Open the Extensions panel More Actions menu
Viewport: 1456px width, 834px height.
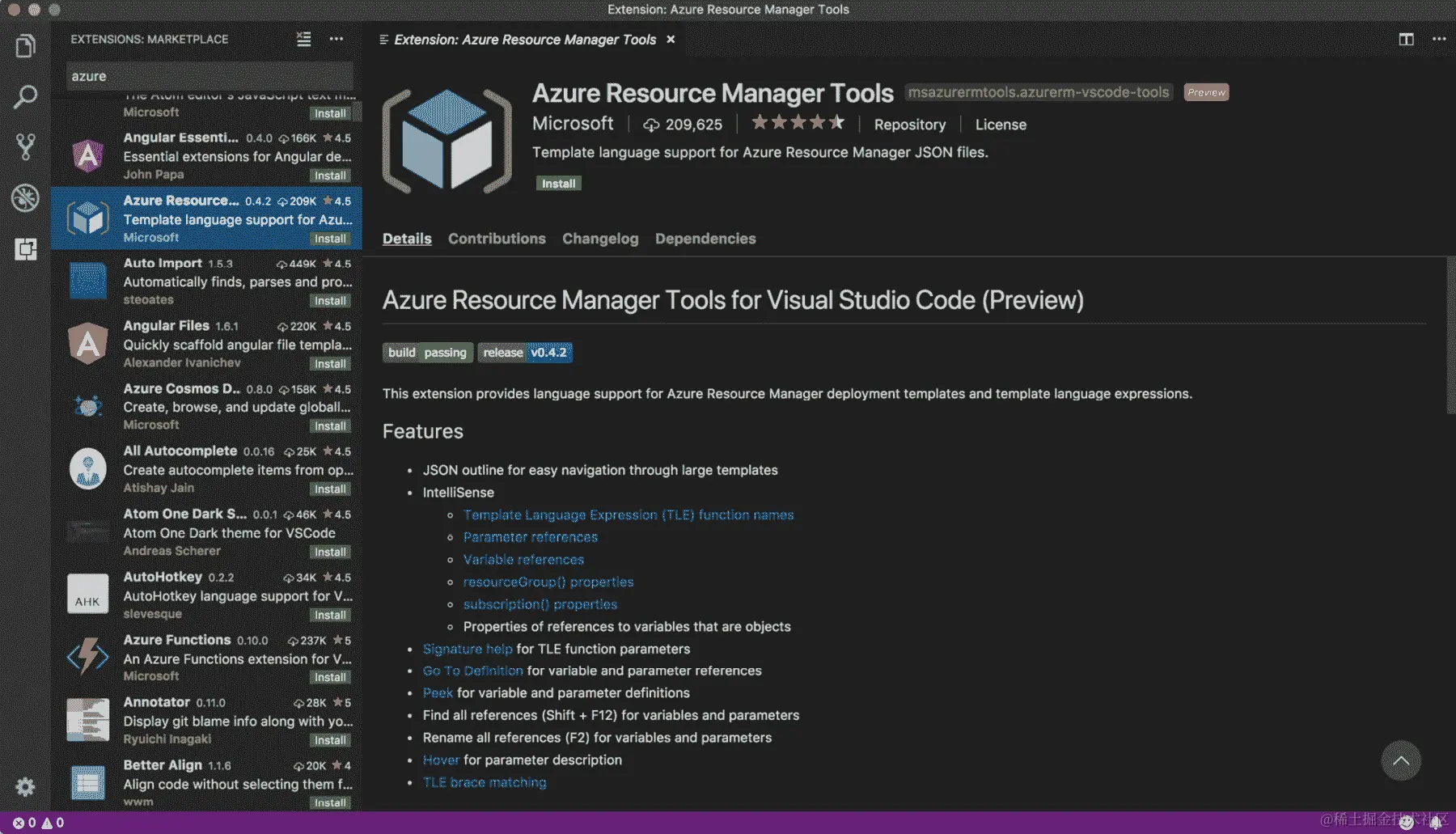click(x=336, y=39)
